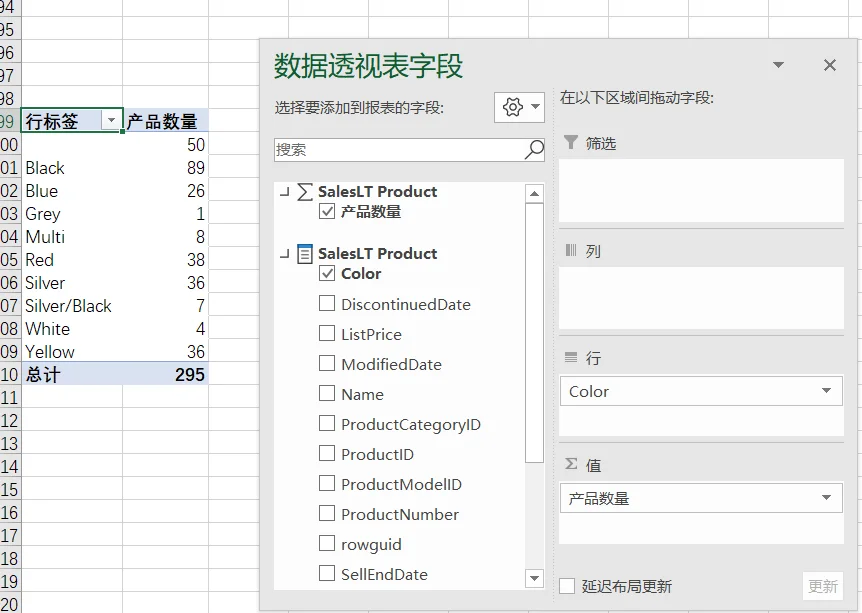The image size is (862, 613).
Task: Check the Name field
Action: coord(327,394)
